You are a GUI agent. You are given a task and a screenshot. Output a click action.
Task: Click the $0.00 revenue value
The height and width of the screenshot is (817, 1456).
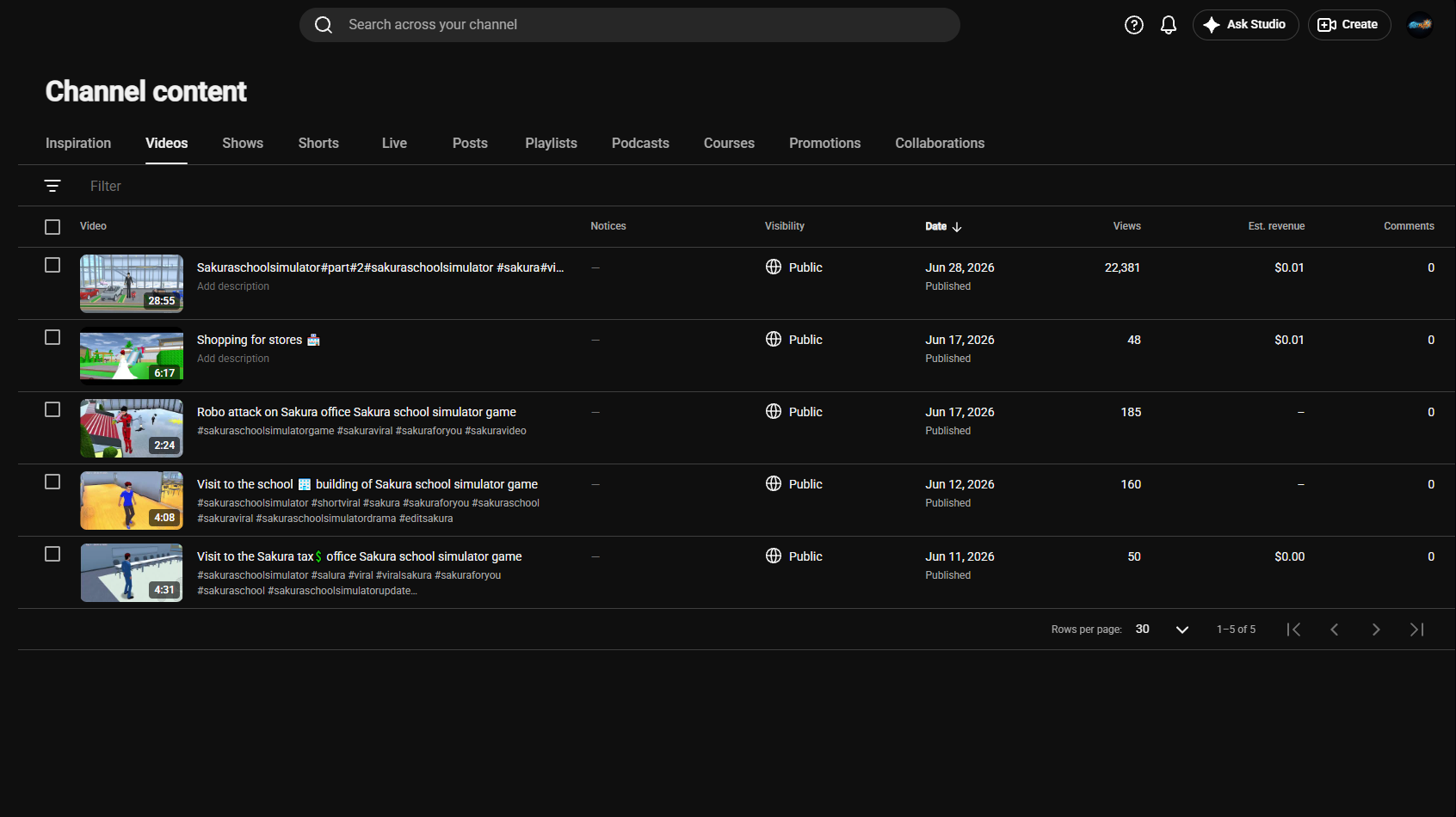(x=1289, y=556)
